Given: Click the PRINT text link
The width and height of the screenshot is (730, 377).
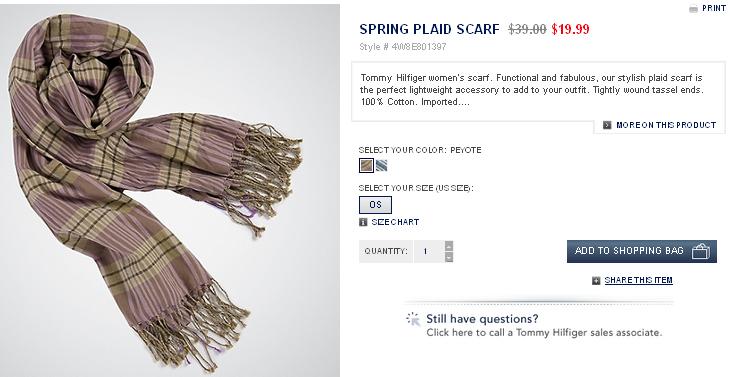Looking at the screenshot, I should click(x=714, y=8).
